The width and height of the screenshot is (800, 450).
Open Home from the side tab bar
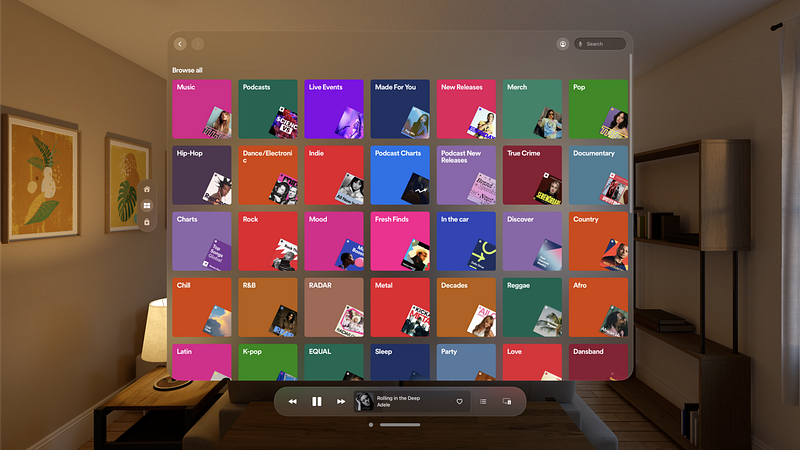[147, 189]
